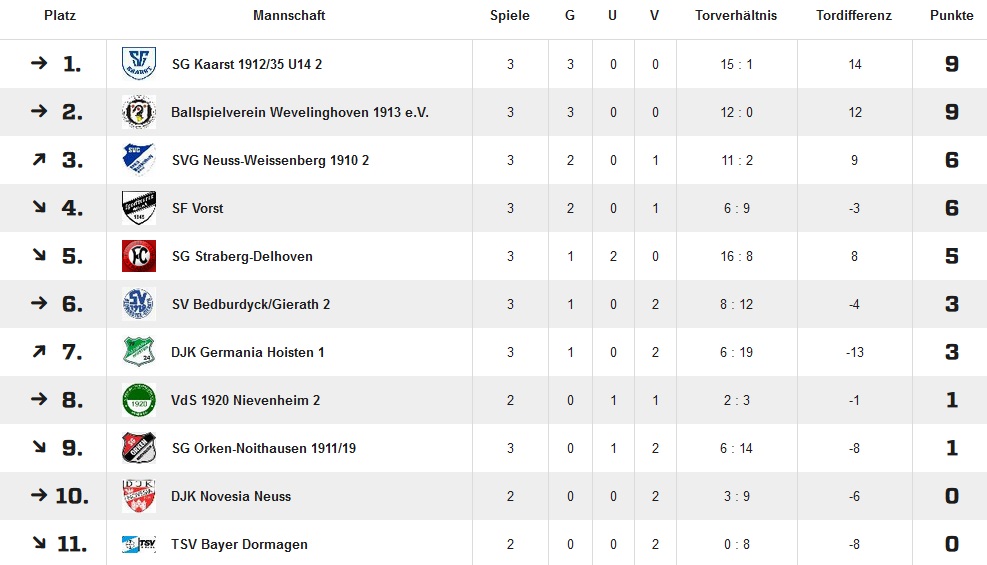This screenshot has width=987, height=565.
Task: Click SG Straberg-Delhoven team name
Action: point(242,257)
